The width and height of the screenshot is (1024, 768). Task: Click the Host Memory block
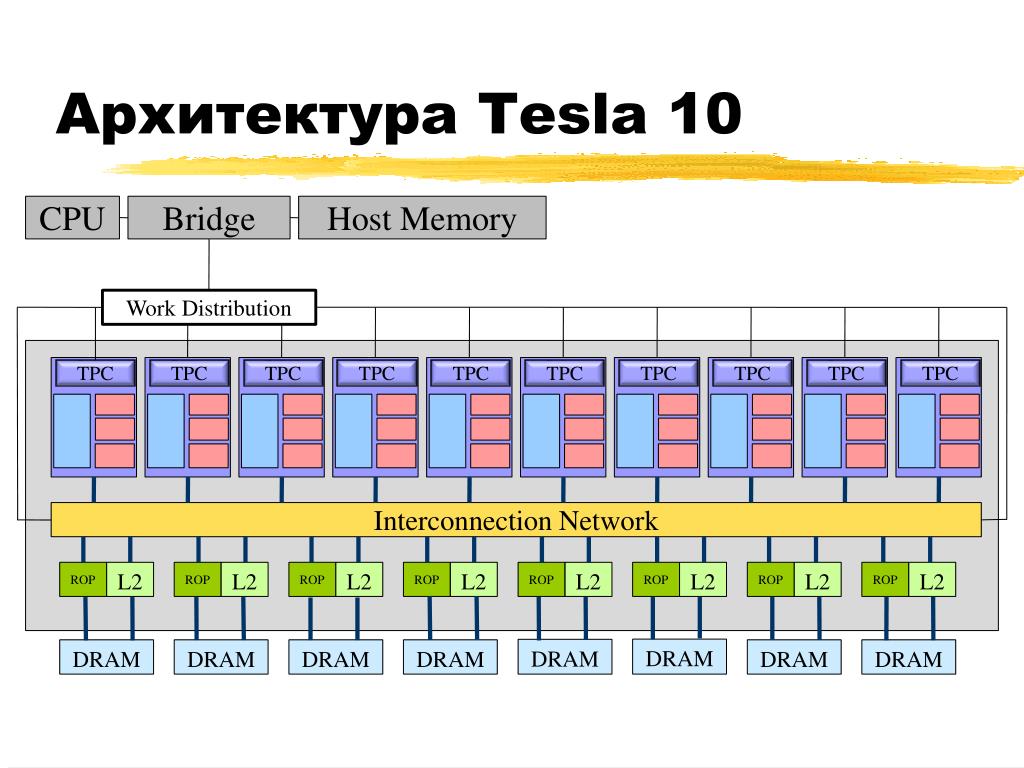422,218
